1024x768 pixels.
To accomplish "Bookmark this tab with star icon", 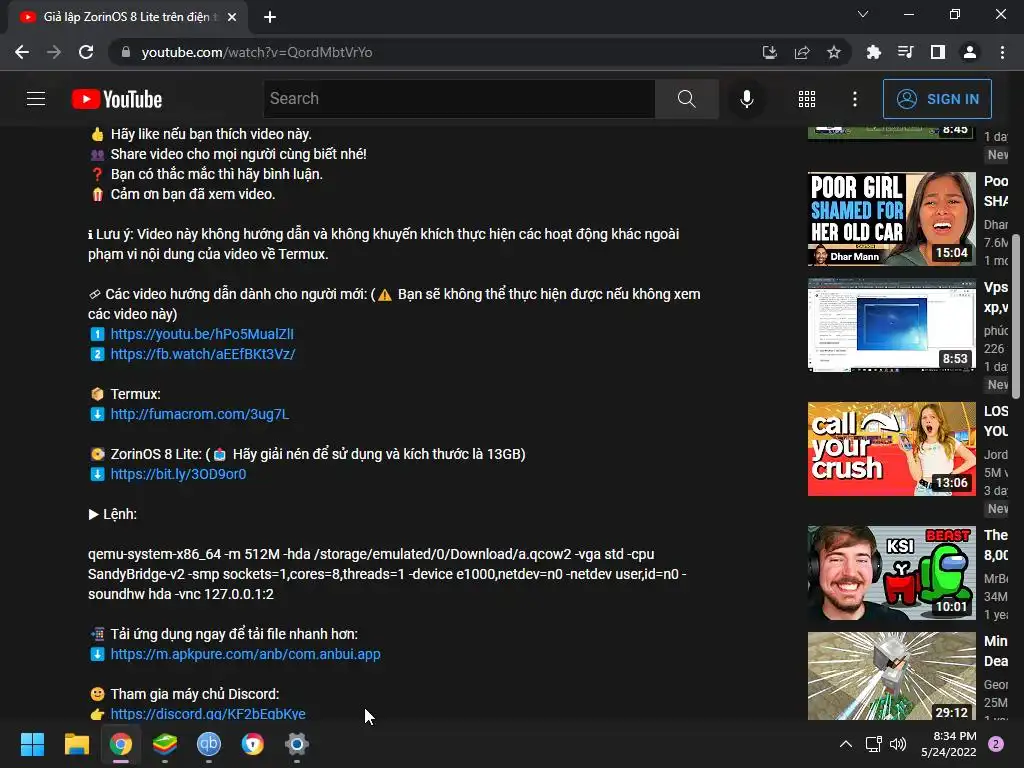I will pos(834,52).
